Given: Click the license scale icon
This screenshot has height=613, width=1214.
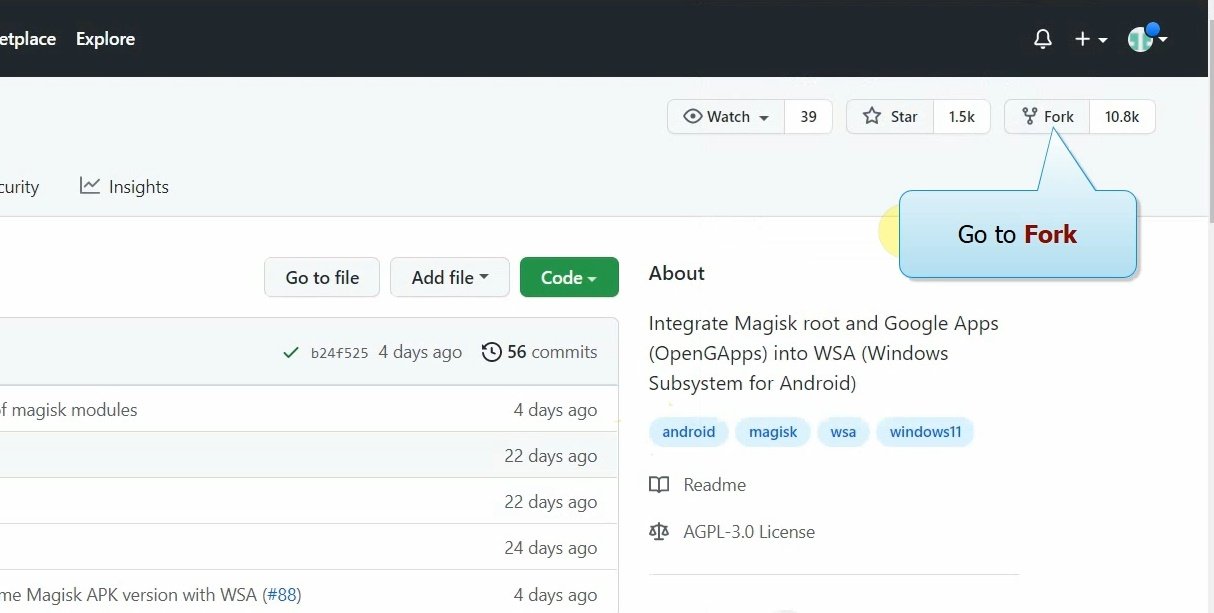Looking at the screenshot, I should pyautogui.click(x=659, y=532).
